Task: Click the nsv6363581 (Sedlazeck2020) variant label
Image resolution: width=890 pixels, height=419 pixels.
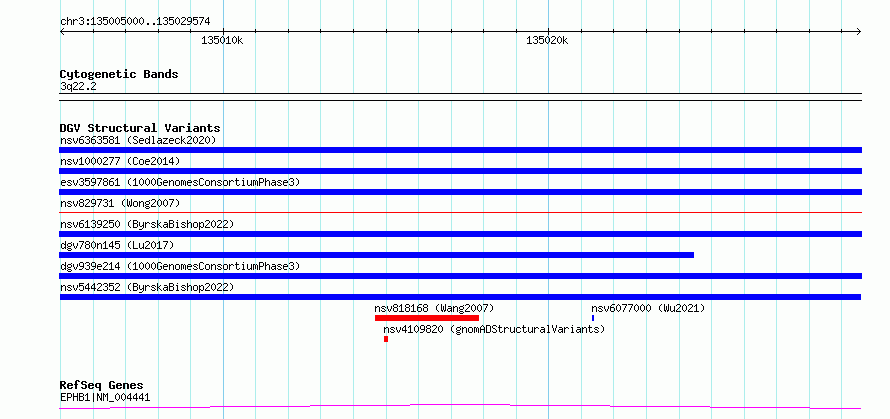Action: (138, 140)
